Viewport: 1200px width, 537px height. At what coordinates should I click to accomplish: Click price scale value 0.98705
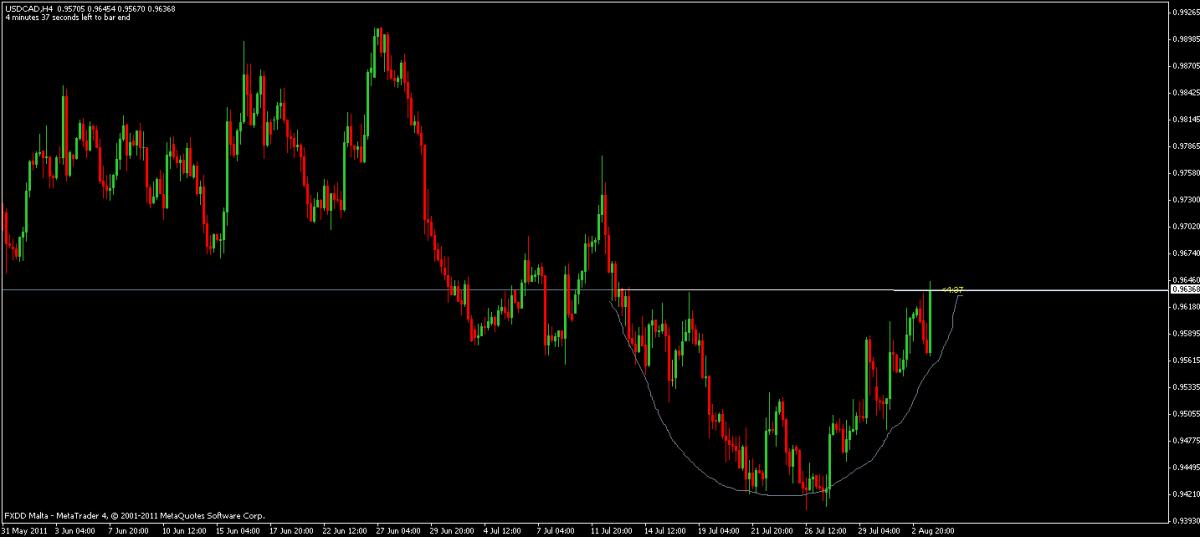[x=1185, y=66]
